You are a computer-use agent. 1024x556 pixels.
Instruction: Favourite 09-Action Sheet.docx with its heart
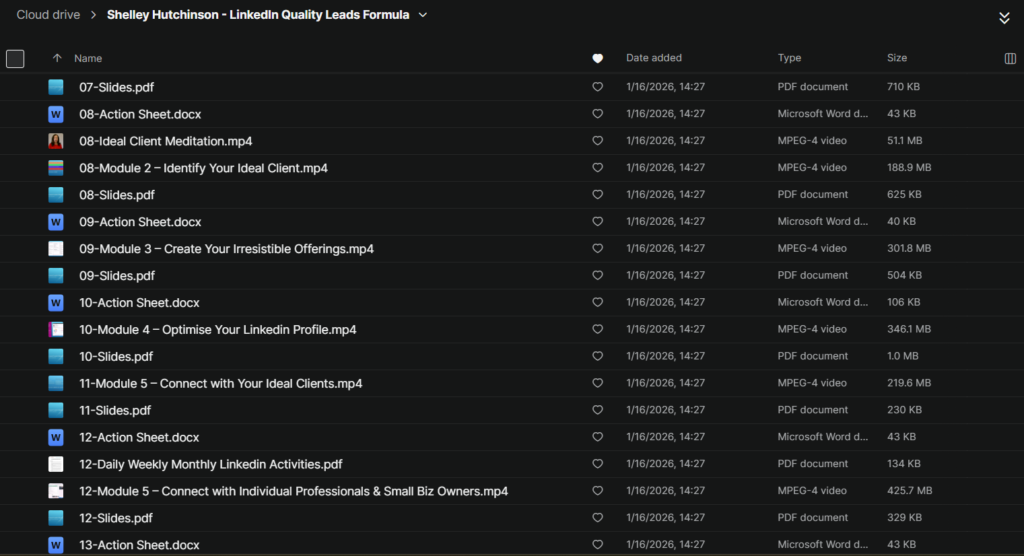click(x=598, y=221)
